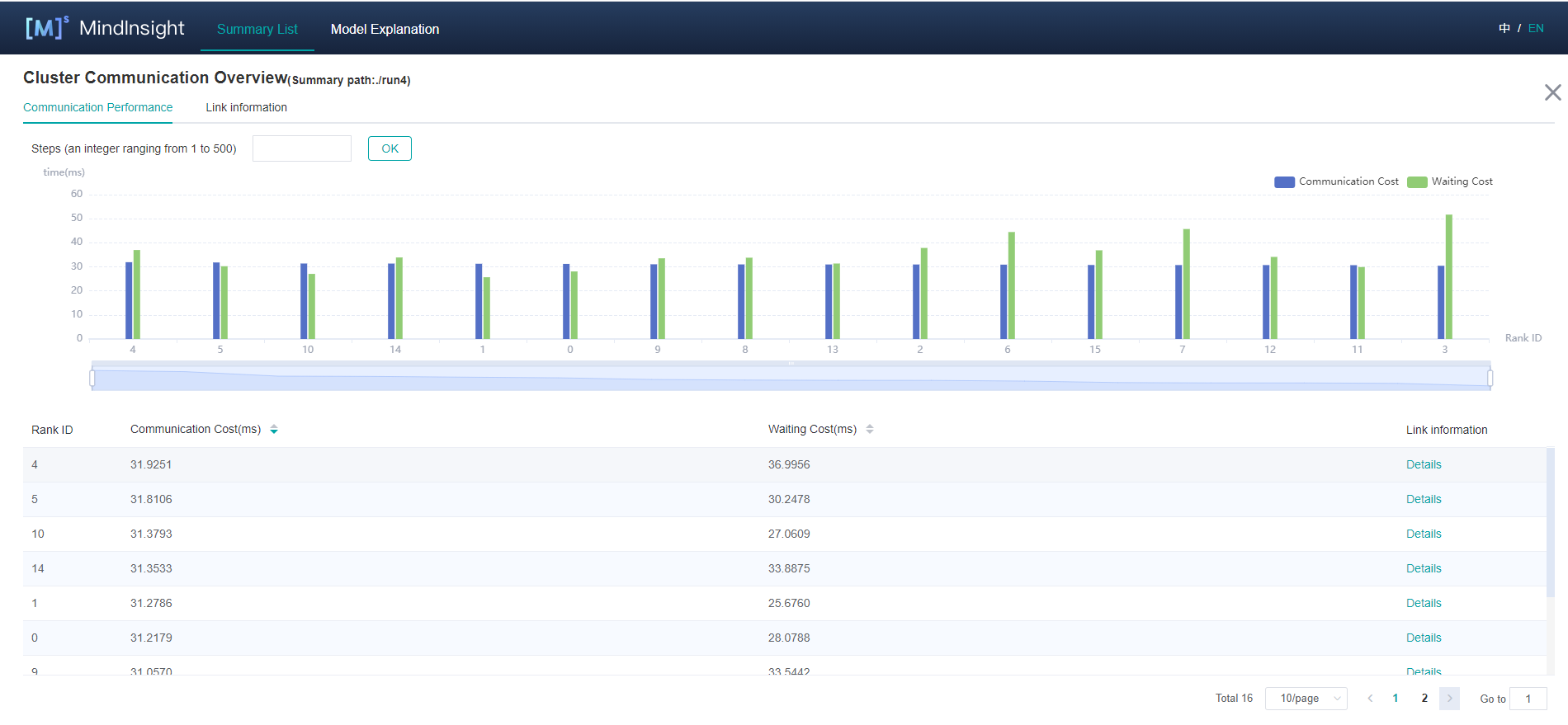
Task: Select the Communication Performance tab
Action: tap(97, 107)
